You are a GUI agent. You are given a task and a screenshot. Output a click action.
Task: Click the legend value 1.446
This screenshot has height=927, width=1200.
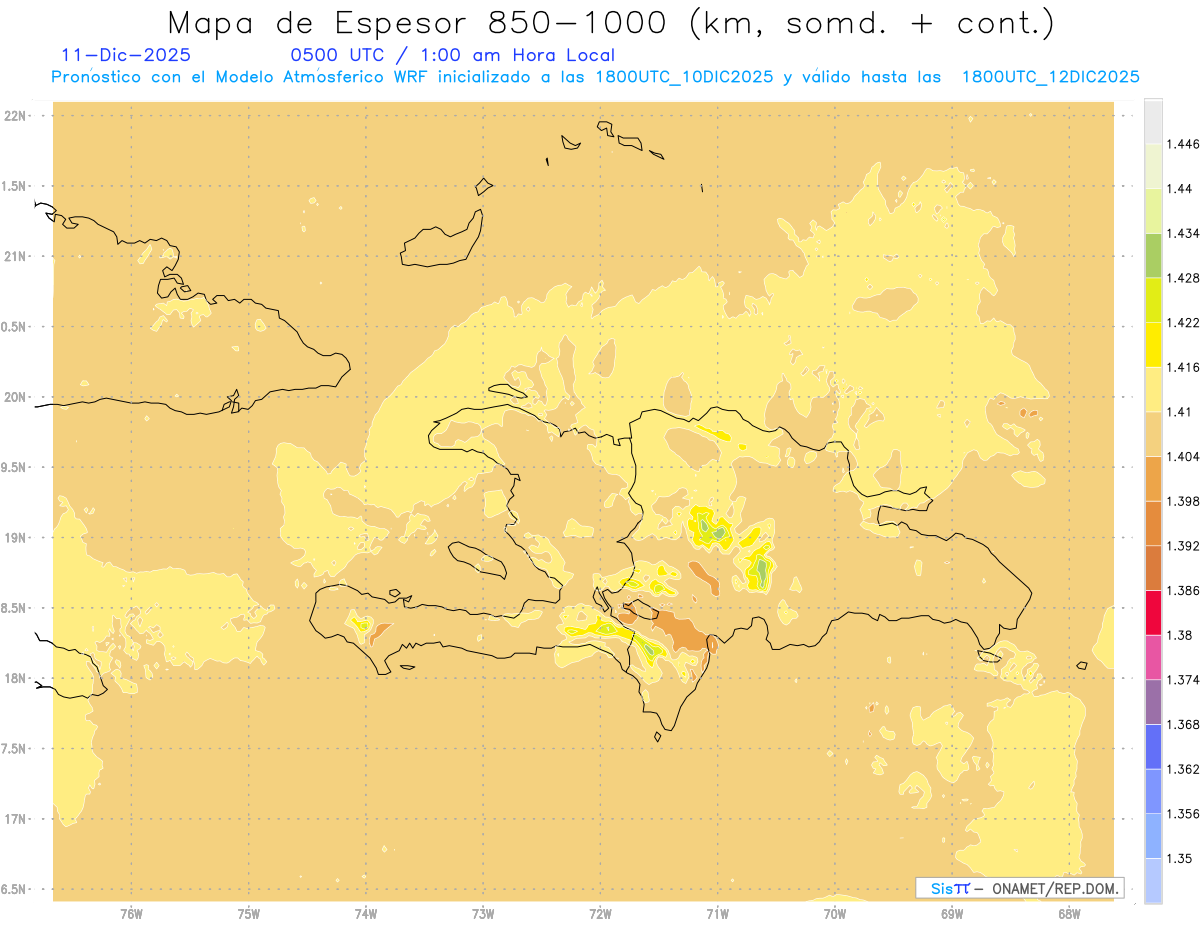pos(1183,144)
